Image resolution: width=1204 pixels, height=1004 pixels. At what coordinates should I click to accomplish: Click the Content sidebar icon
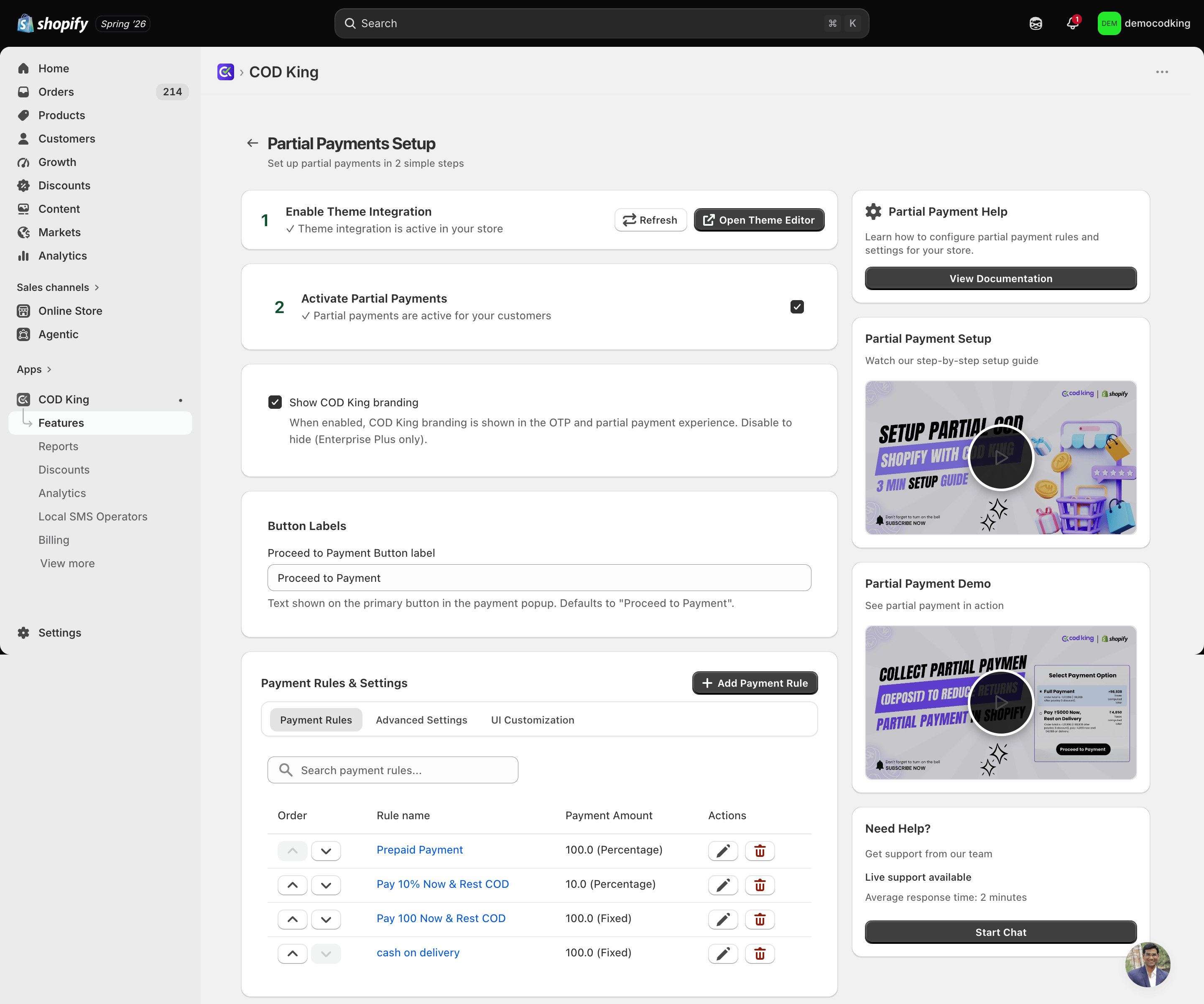click(x=23, y=209)
